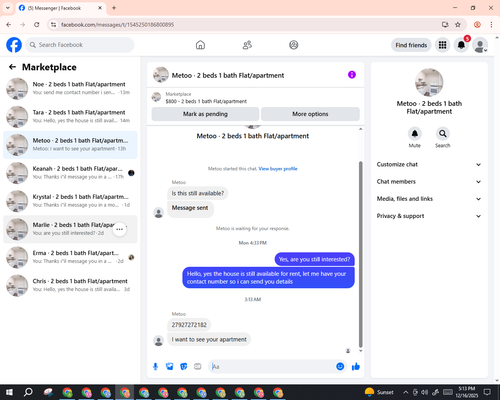Click Find friends button
This screenshot has height=400, width=500.
411,45
